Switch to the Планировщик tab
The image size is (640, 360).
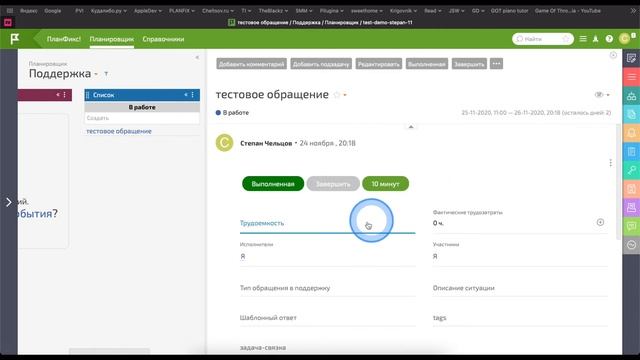(112, 39)
